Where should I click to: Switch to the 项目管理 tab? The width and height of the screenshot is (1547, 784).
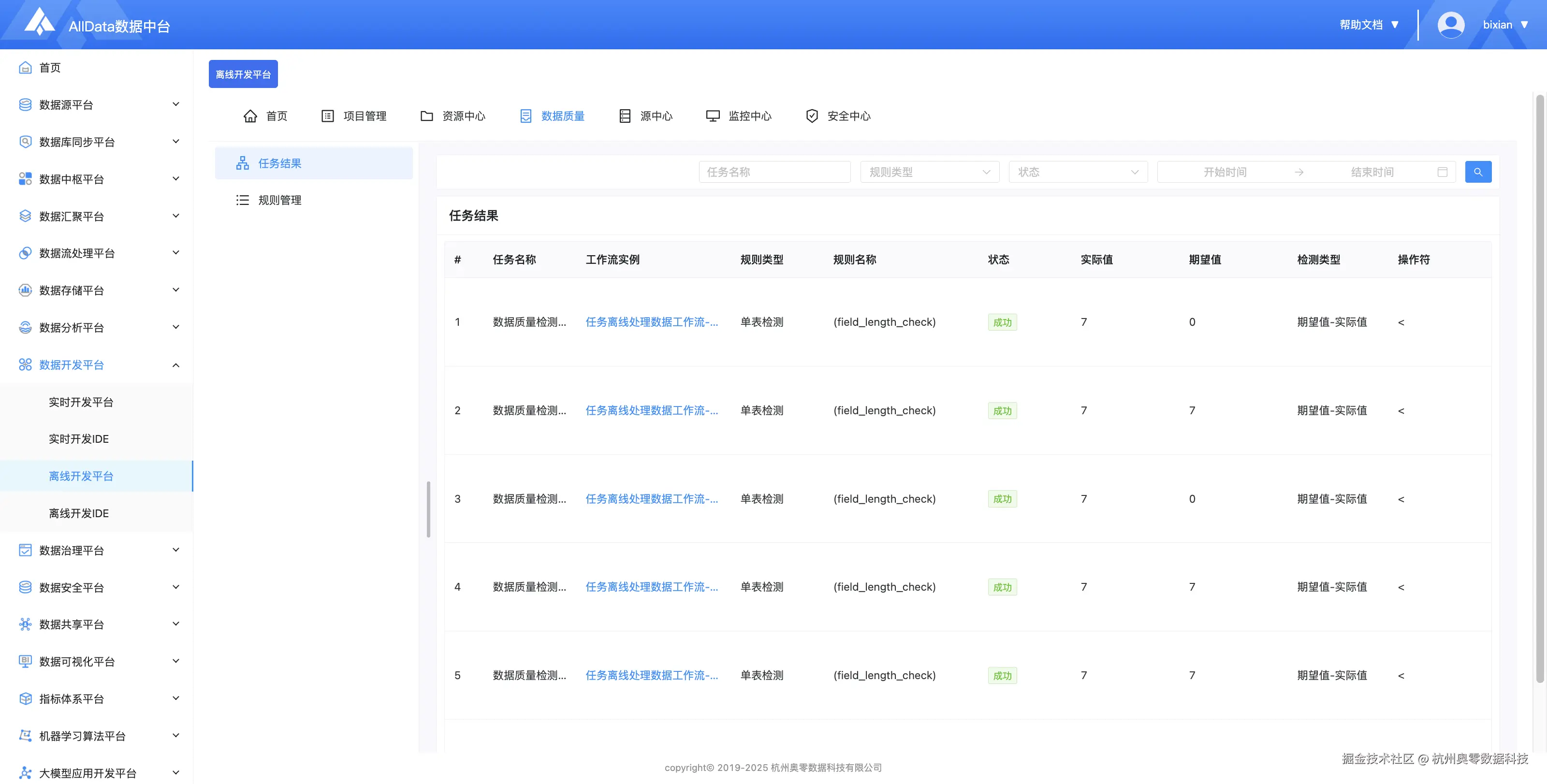click(354, 116)
